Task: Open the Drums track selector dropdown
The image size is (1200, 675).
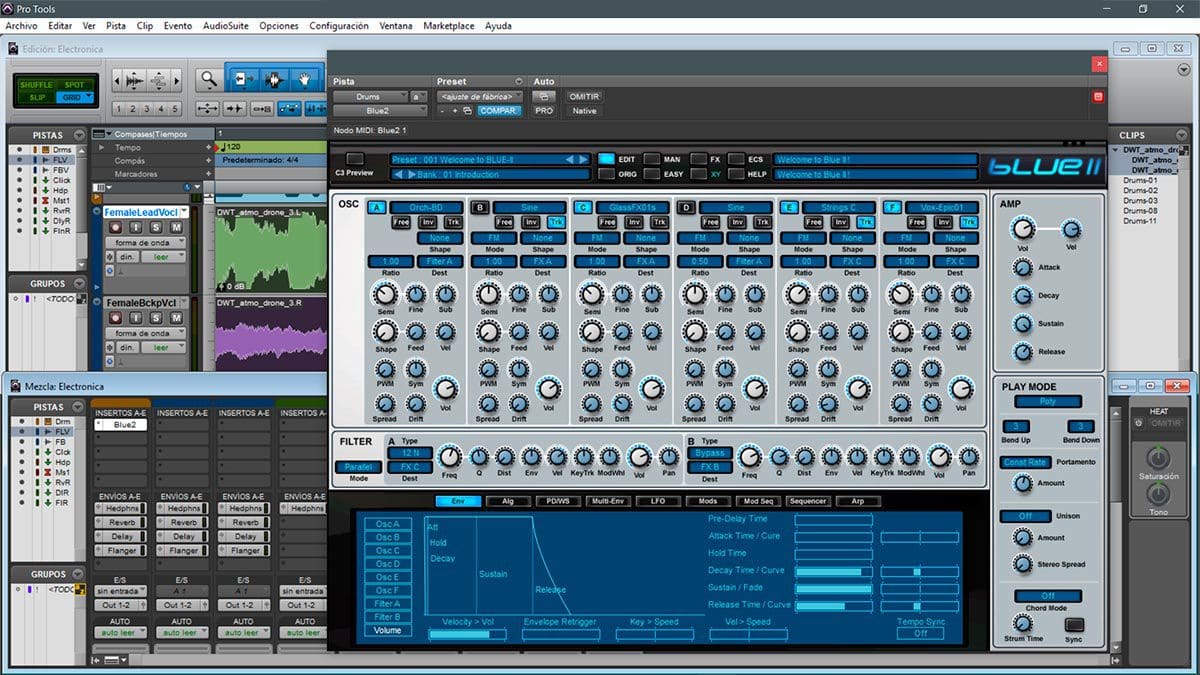Action: click(x=371, y=97)
